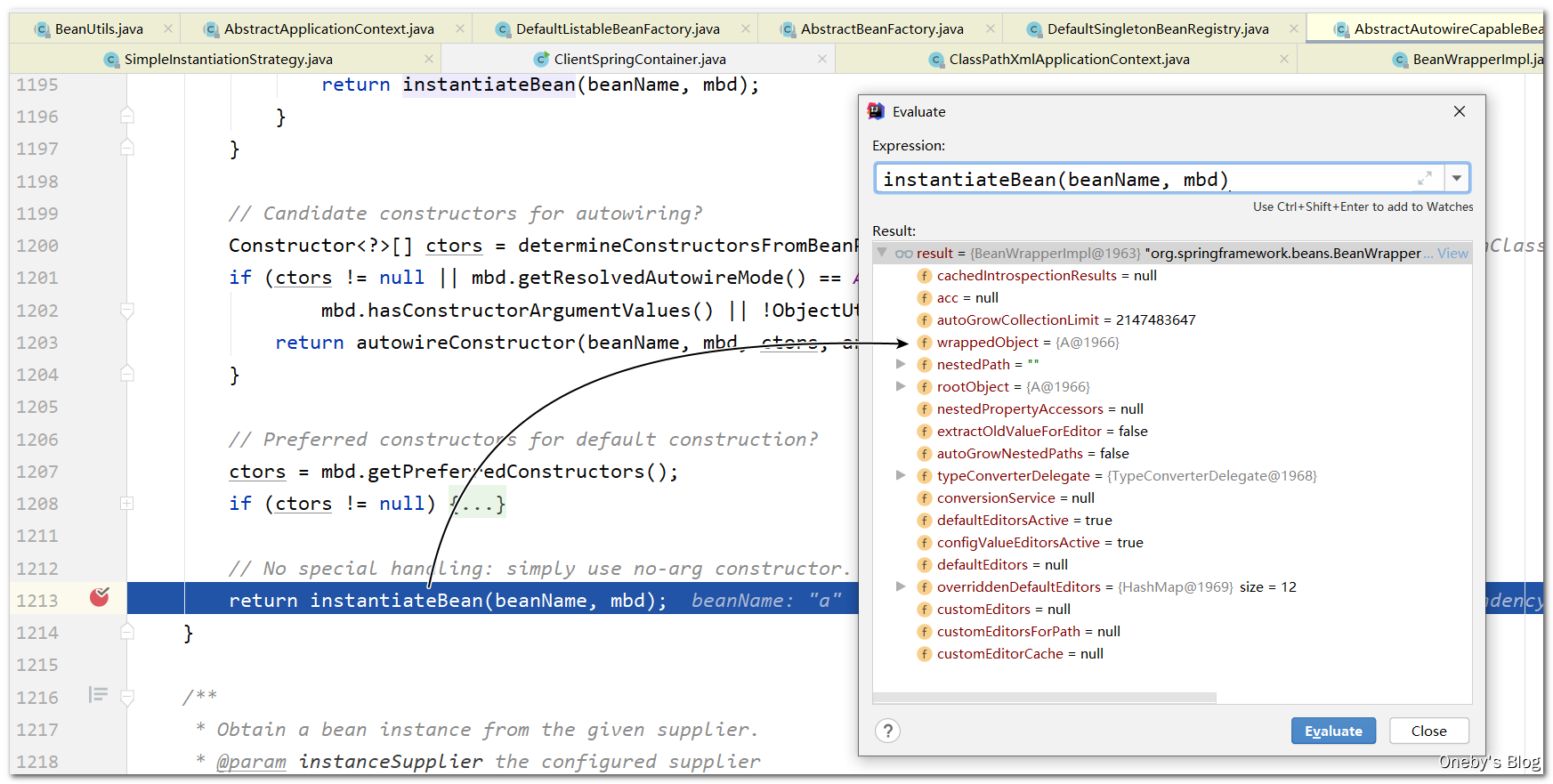Open help with the question mark icon
Image resolution: width=1553 pixels, height=784 pixels.
[x=887, y=731]
